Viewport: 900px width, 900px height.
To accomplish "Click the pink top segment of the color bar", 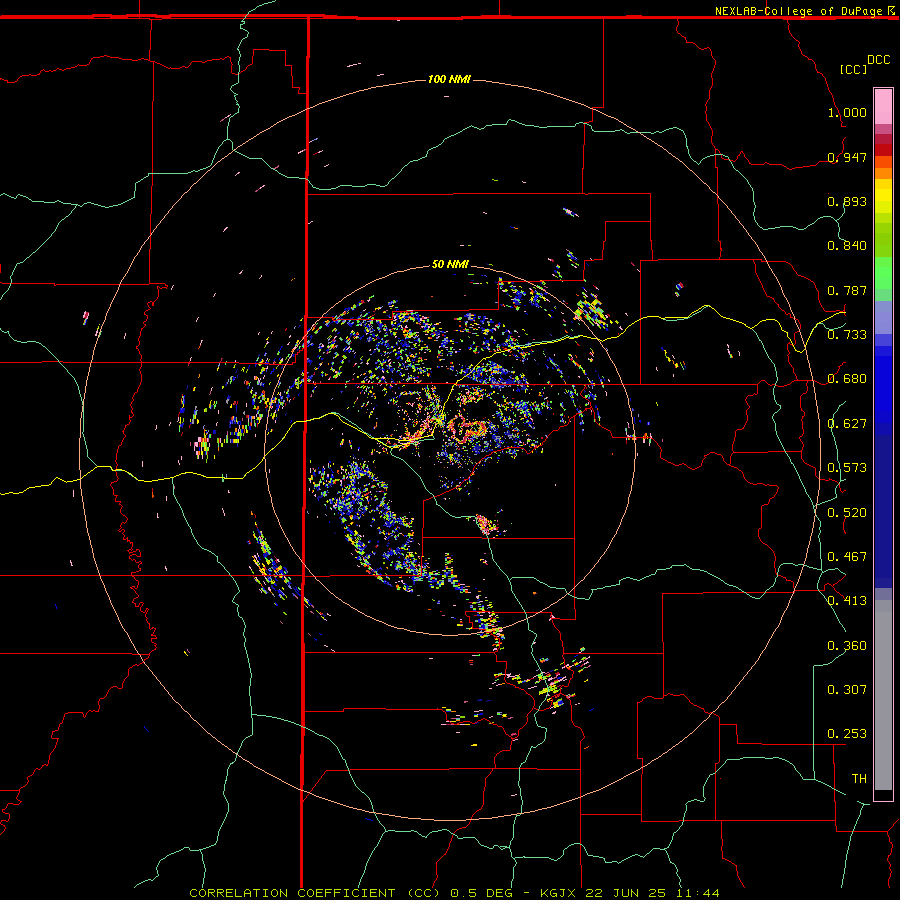I will [883, 107].
